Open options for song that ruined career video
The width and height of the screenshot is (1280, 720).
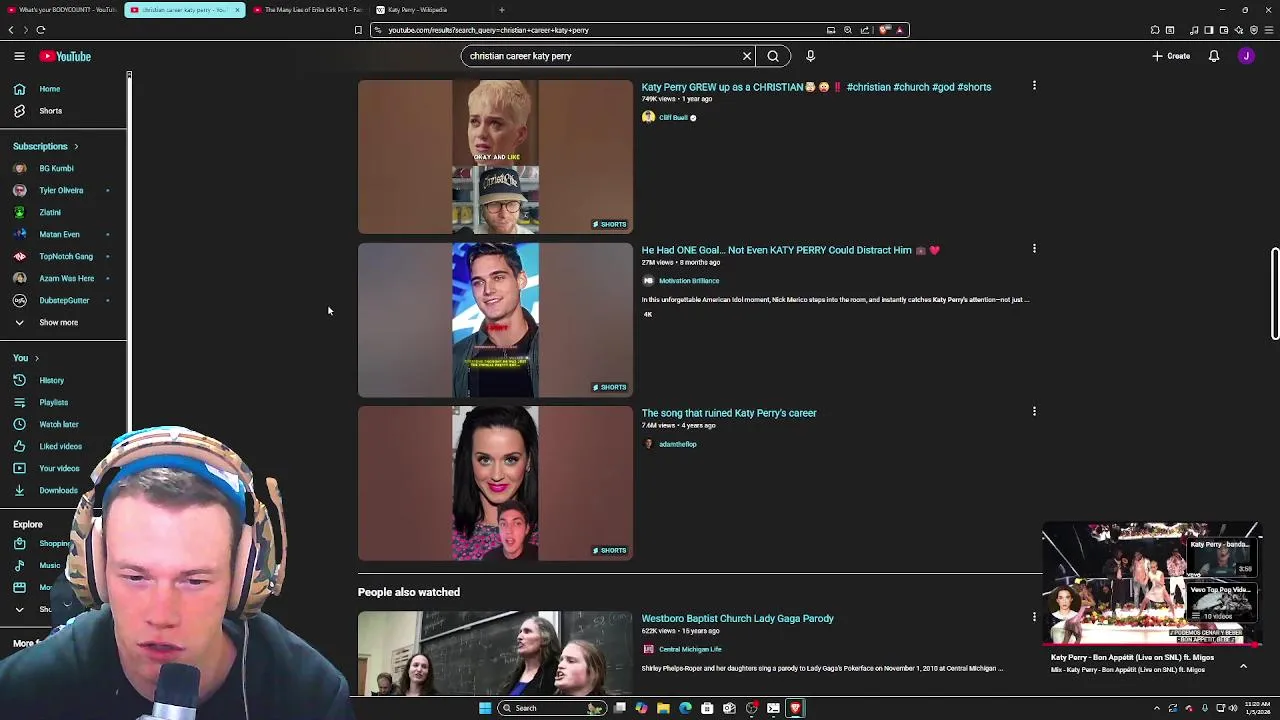point(1034,411)
